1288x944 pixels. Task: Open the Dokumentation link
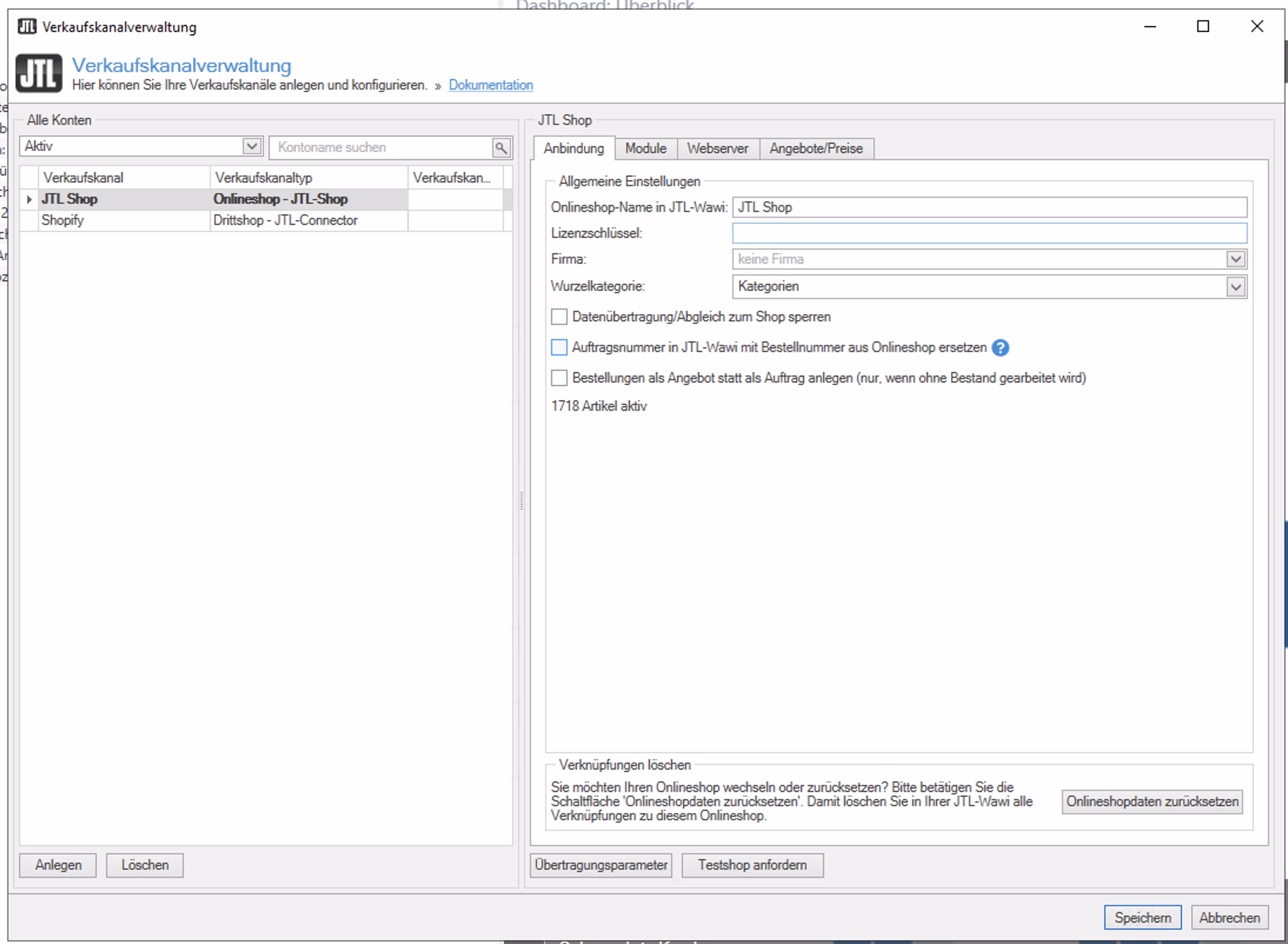(491, 85)
